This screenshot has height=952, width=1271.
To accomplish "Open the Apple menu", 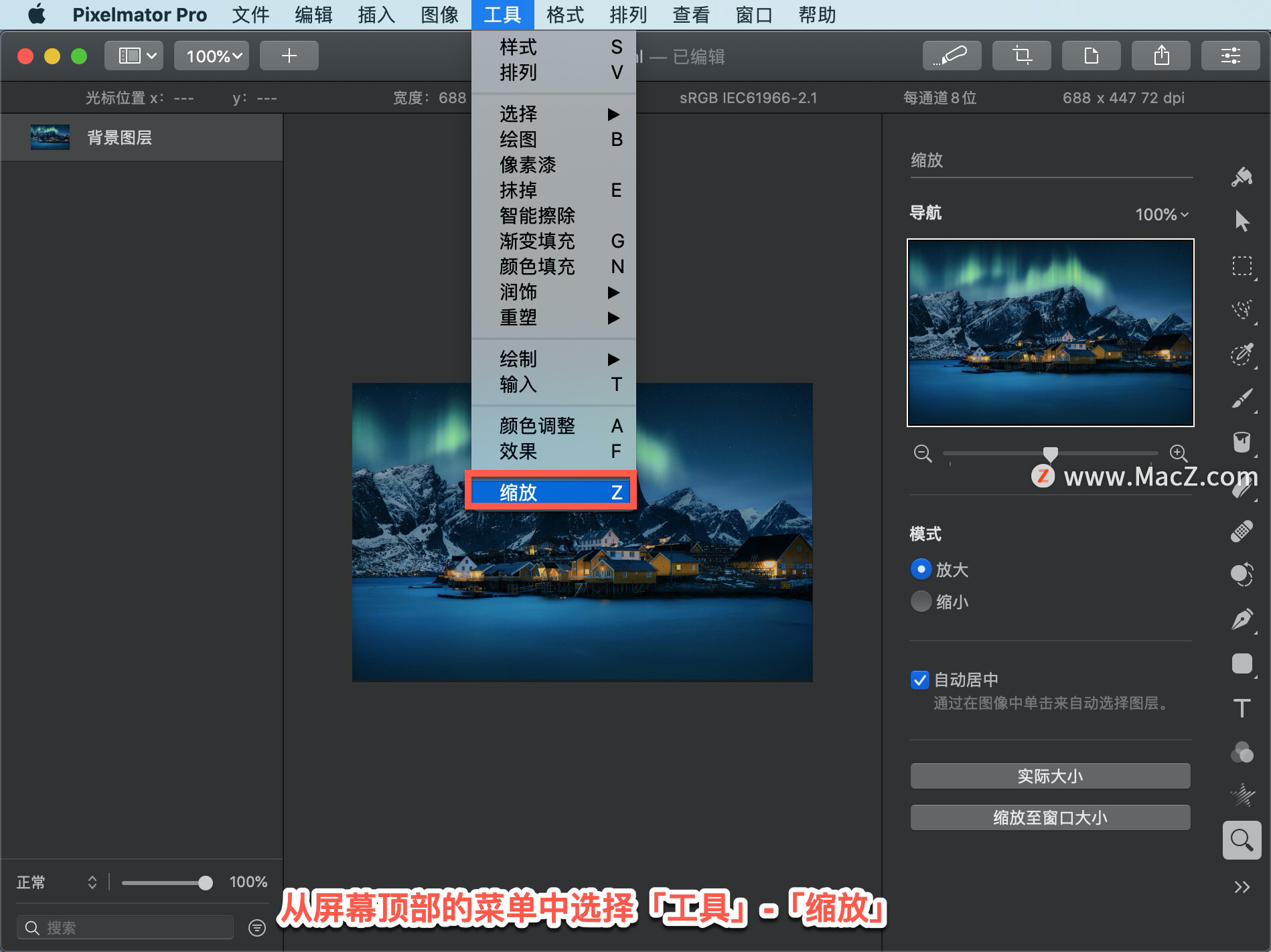I will tap(37, 15).
